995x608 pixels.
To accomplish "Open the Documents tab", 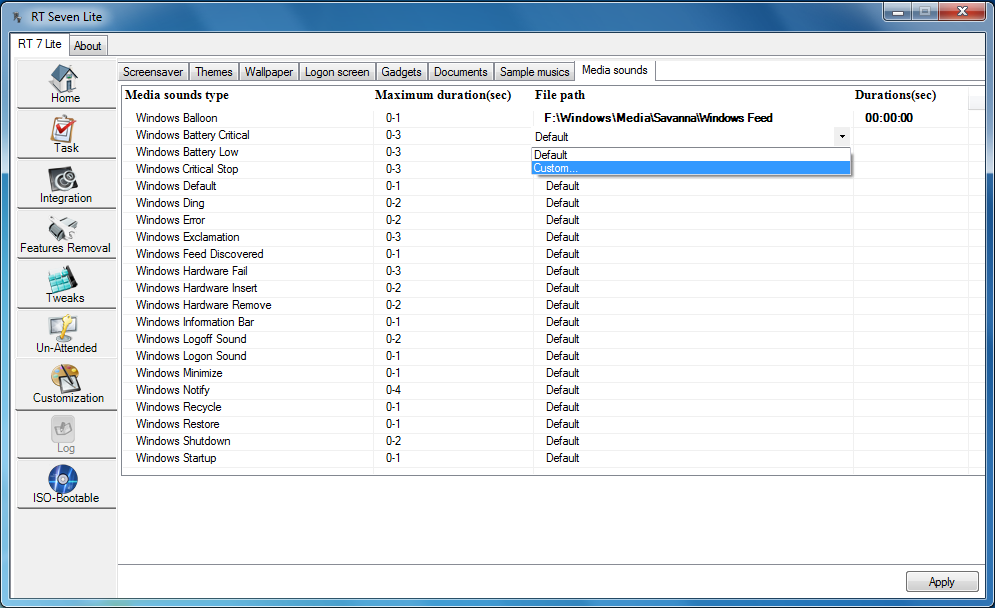I will 461,72.
